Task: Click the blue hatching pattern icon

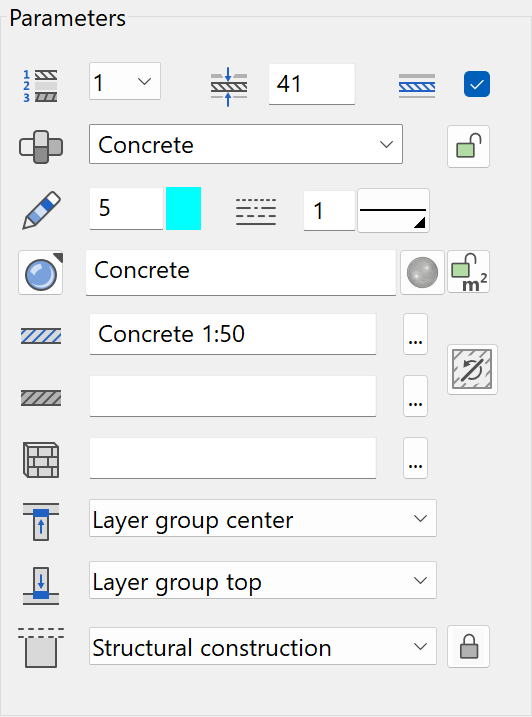Action: [x=41, y=336]
